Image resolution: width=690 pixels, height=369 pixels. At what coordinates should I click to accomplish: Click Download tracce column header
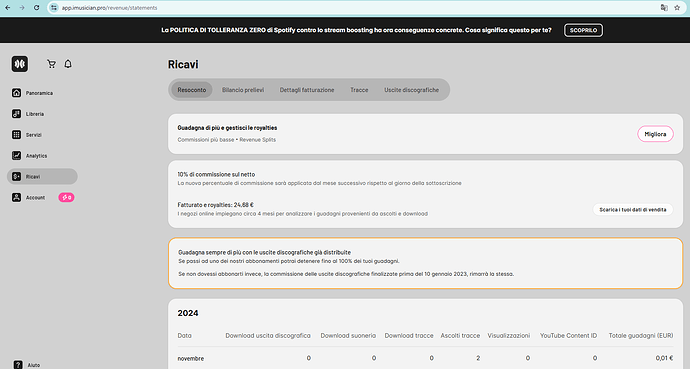click(409, 335)
